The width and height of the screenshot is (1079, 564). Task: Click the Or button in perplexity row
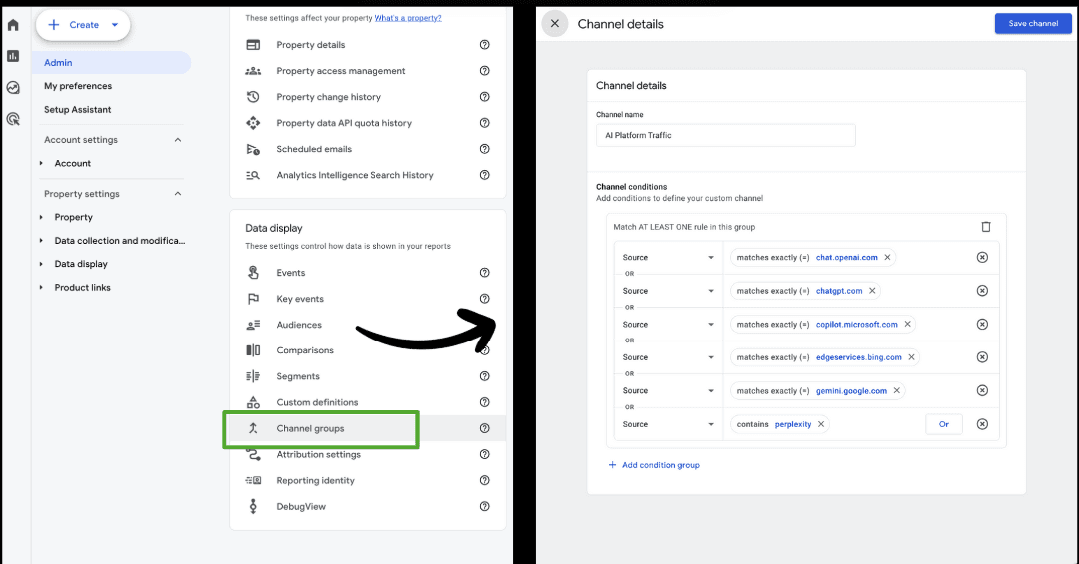tap(943, 424)
